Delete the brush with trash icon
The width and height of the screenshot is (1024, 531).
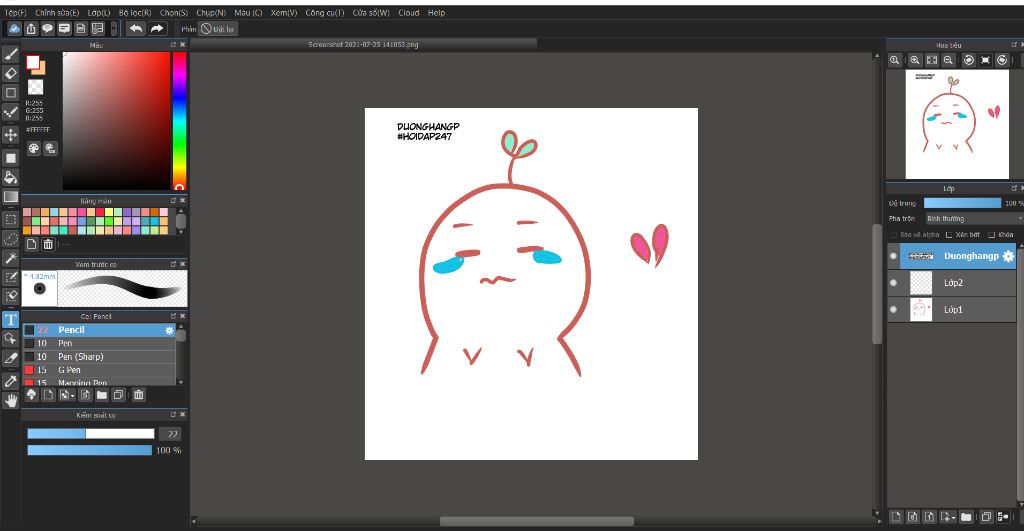[138, 394]
